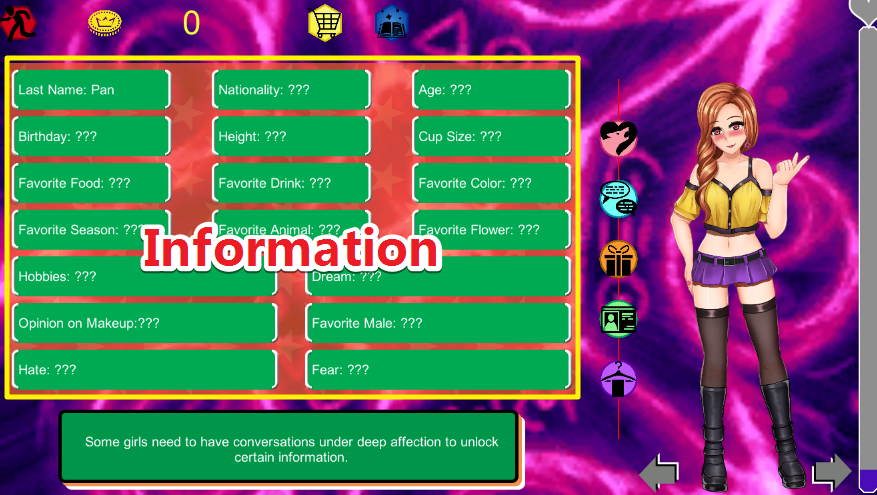
Task: Click the hint box about deep affection
Action: point(289,447)
